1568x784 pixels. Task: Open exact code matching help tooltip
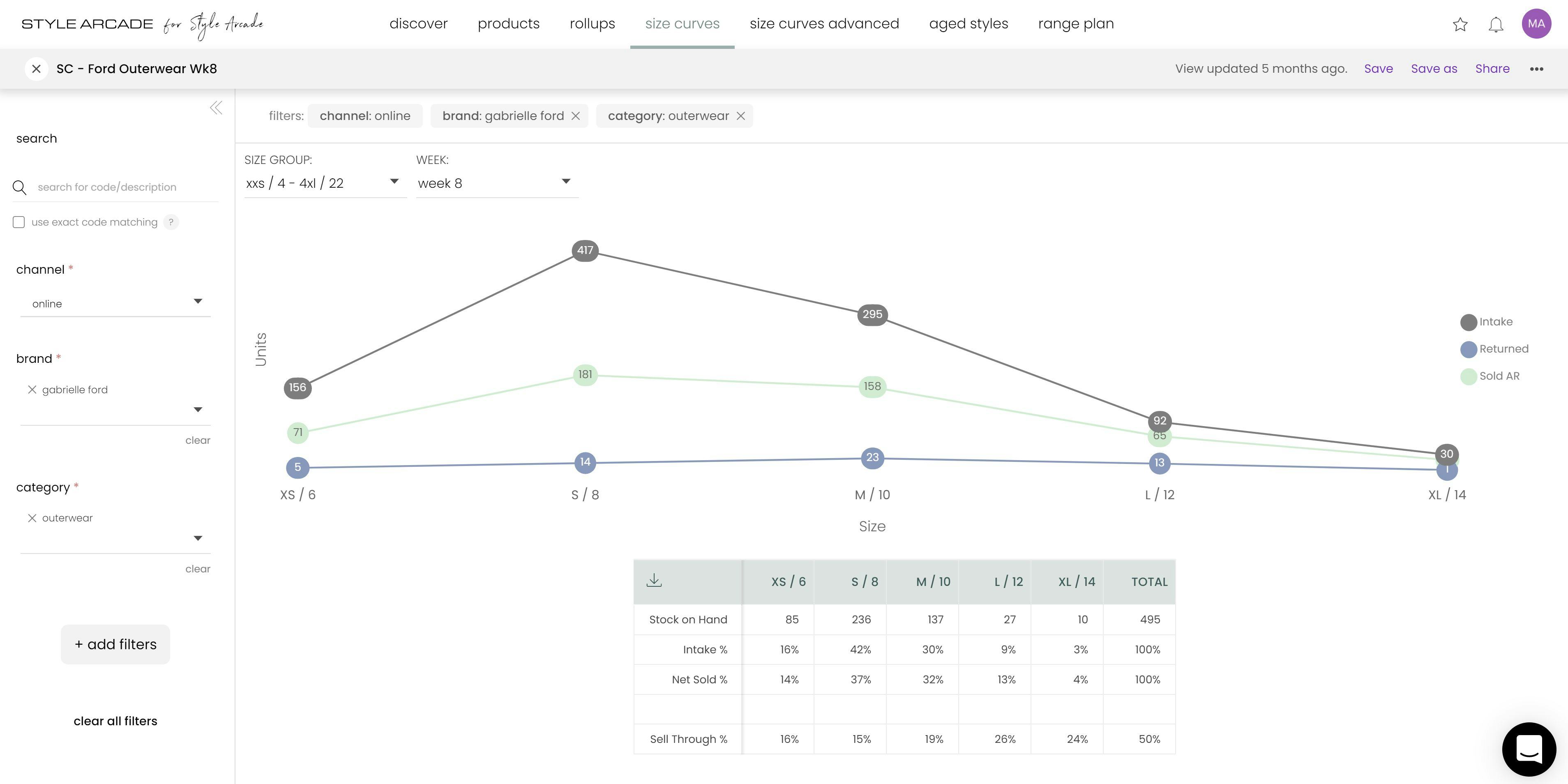click(171, 222)
